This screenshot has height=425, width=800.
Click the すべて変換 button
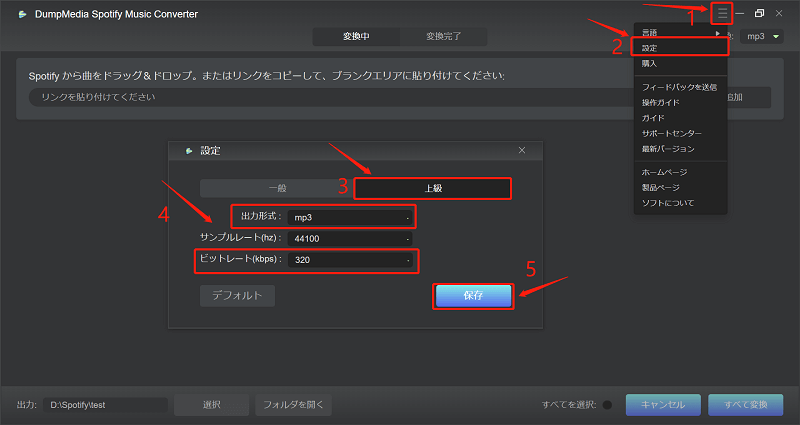point(745,405)
